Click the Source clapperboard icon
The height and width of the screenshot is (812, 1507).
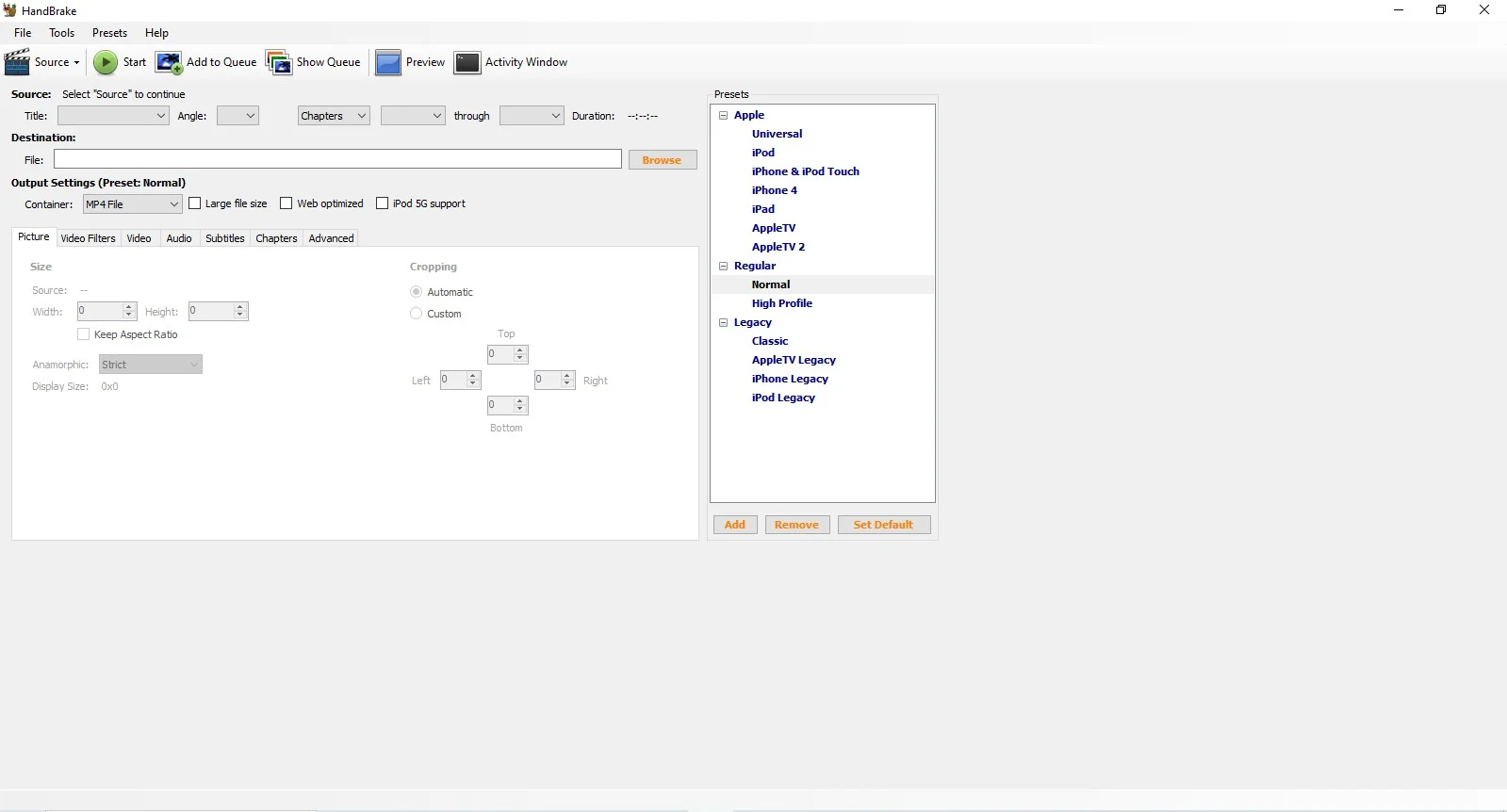coord(18,62)
